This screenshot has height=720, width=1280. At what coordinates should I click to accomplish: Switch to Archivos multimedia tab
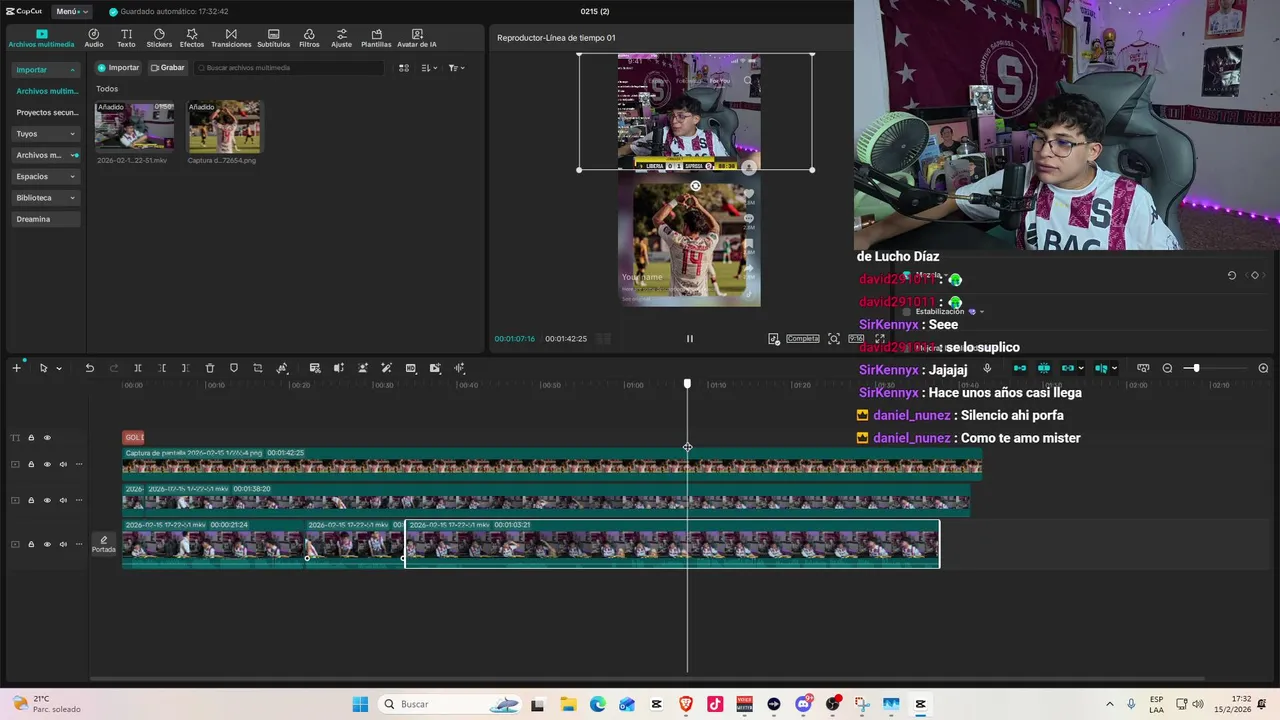point(41,38)
